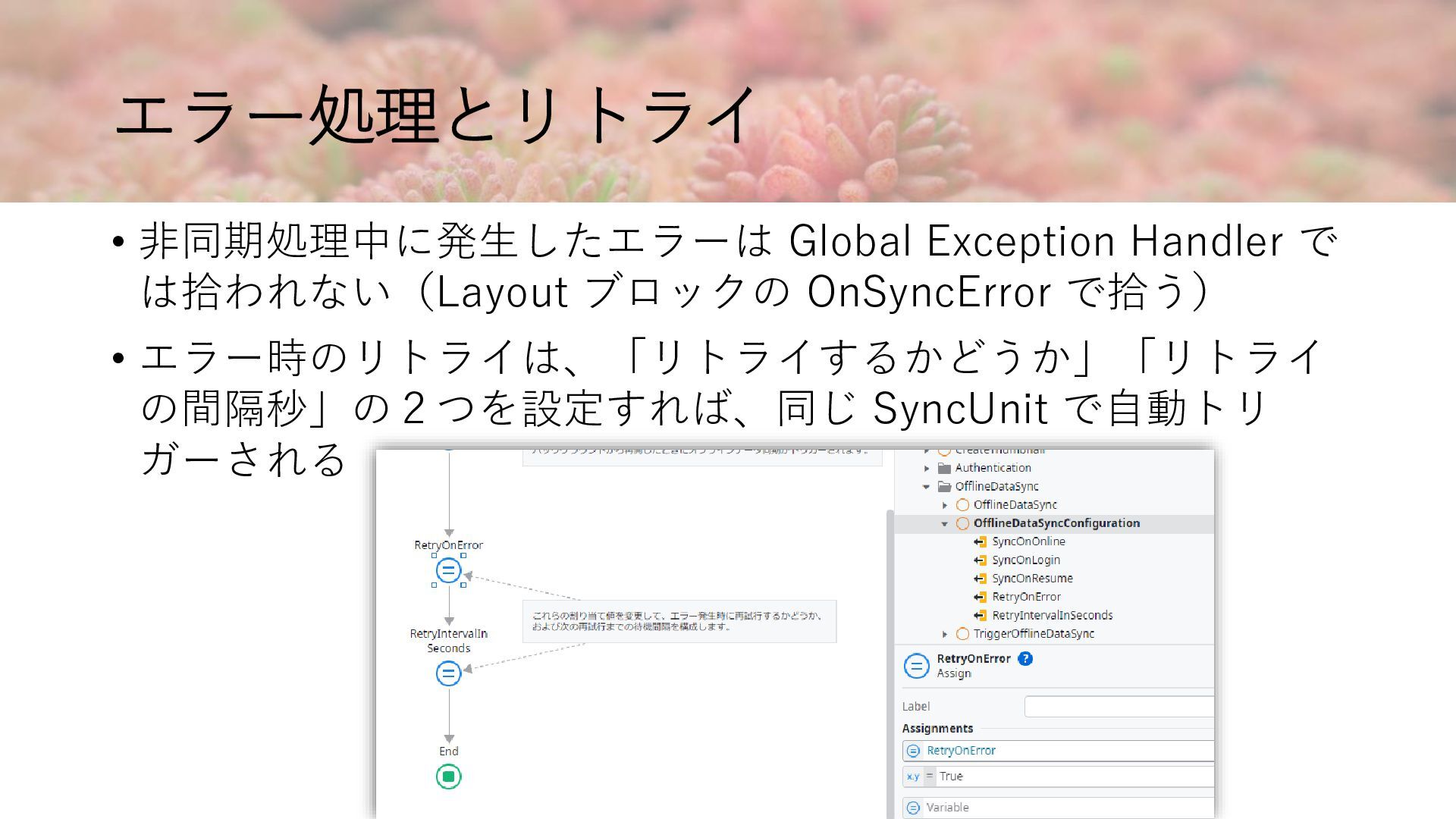The height and width of the screenshot is (819, 1456).
Task: Select SyncOnOnline output parameter icon
Action: pyautogui.click(x=981, y=541)
